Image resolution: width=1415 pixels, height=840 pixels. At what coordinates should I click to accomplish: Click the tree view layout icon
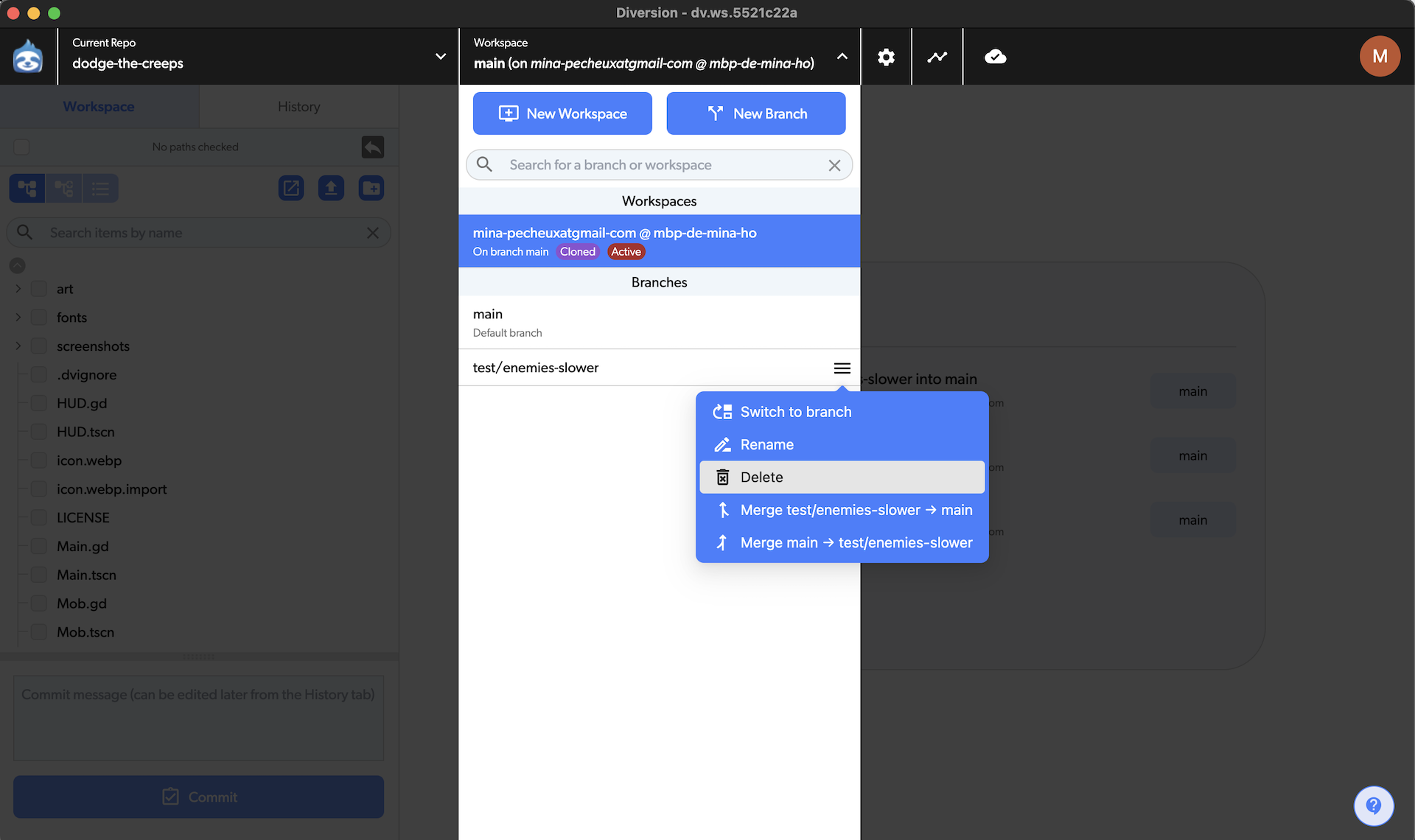(26, 188)
